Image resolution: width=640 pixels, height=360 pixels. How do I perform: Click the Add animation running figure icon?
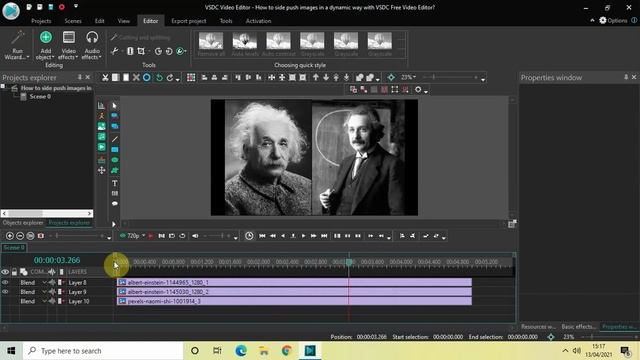click(x=101, y=116)
